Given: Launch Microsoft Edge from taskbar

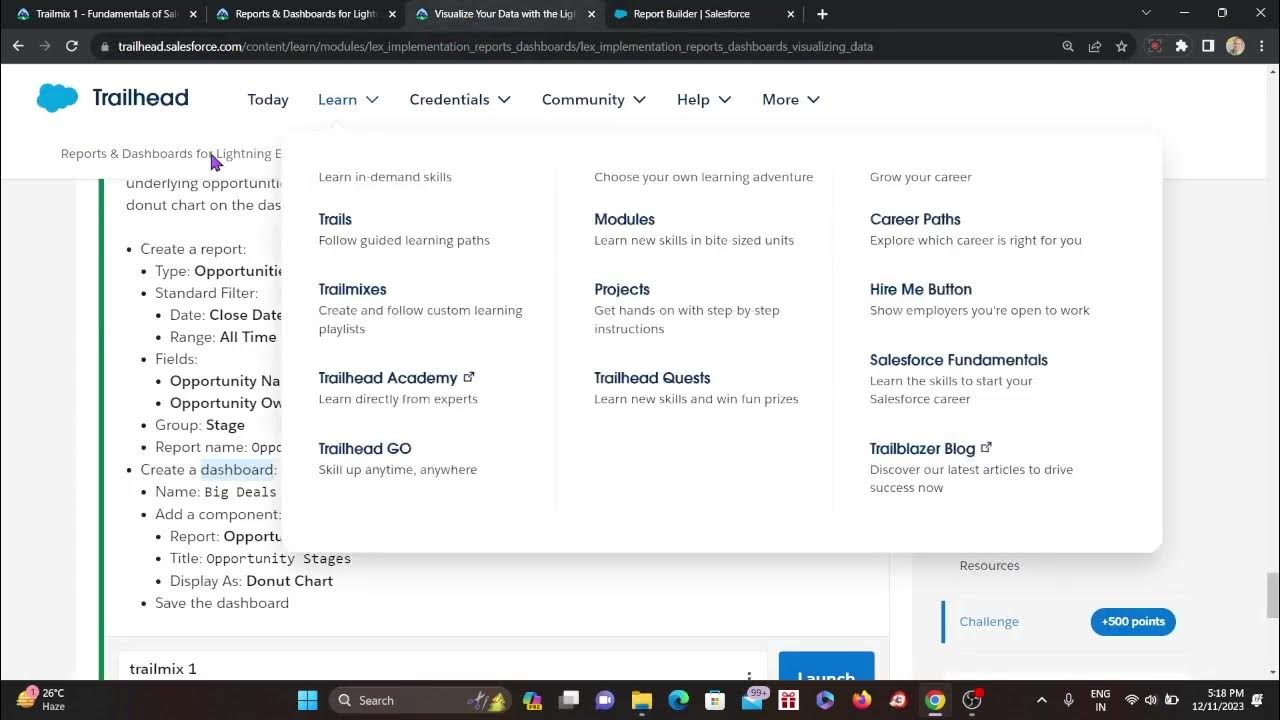Looking at the screenshot, I should click(x=678, y=700).
